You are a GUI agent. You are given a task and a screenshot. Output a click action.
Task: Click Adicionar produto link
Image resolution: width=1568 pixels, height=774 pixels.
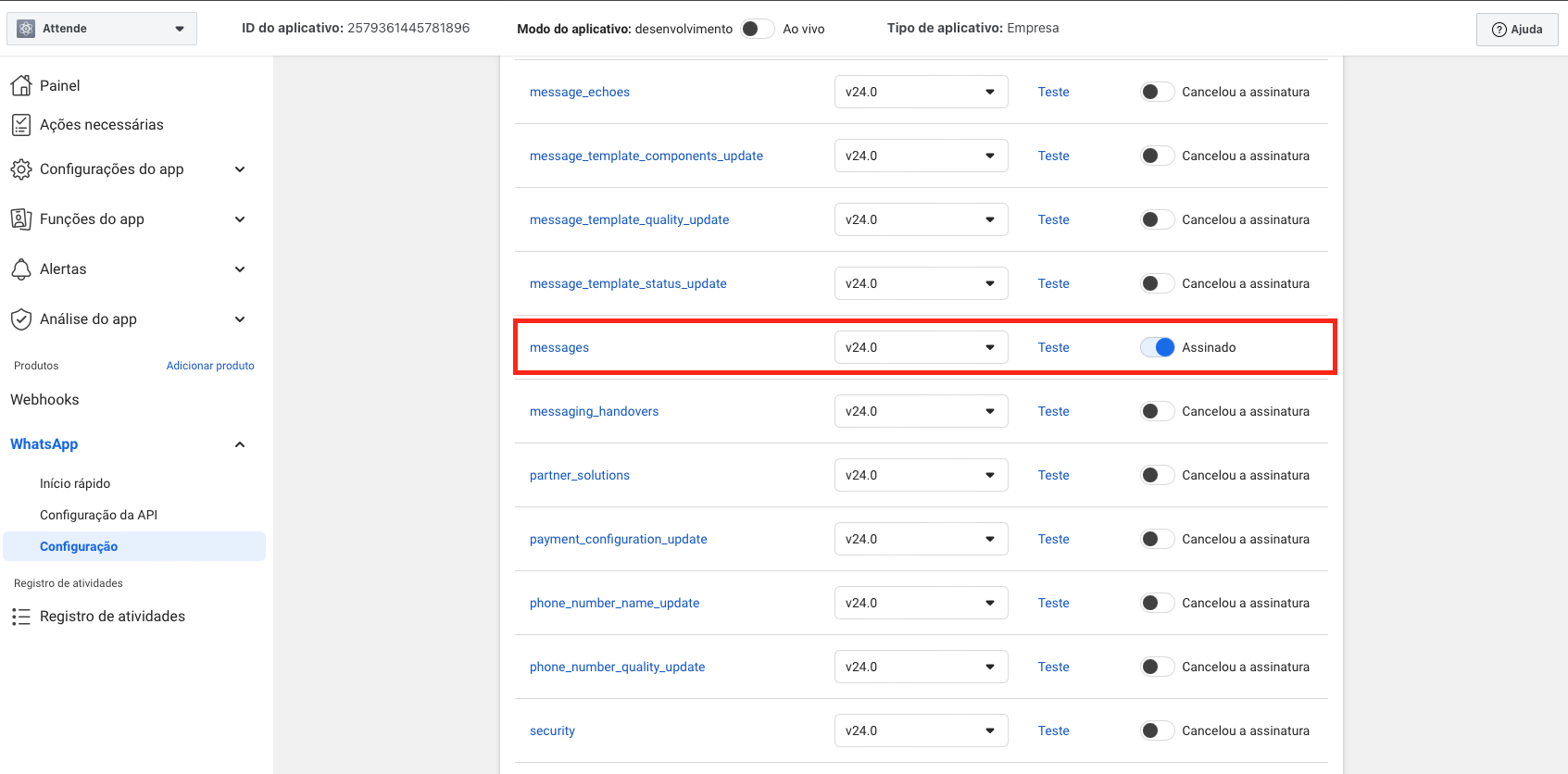point(210,366)
